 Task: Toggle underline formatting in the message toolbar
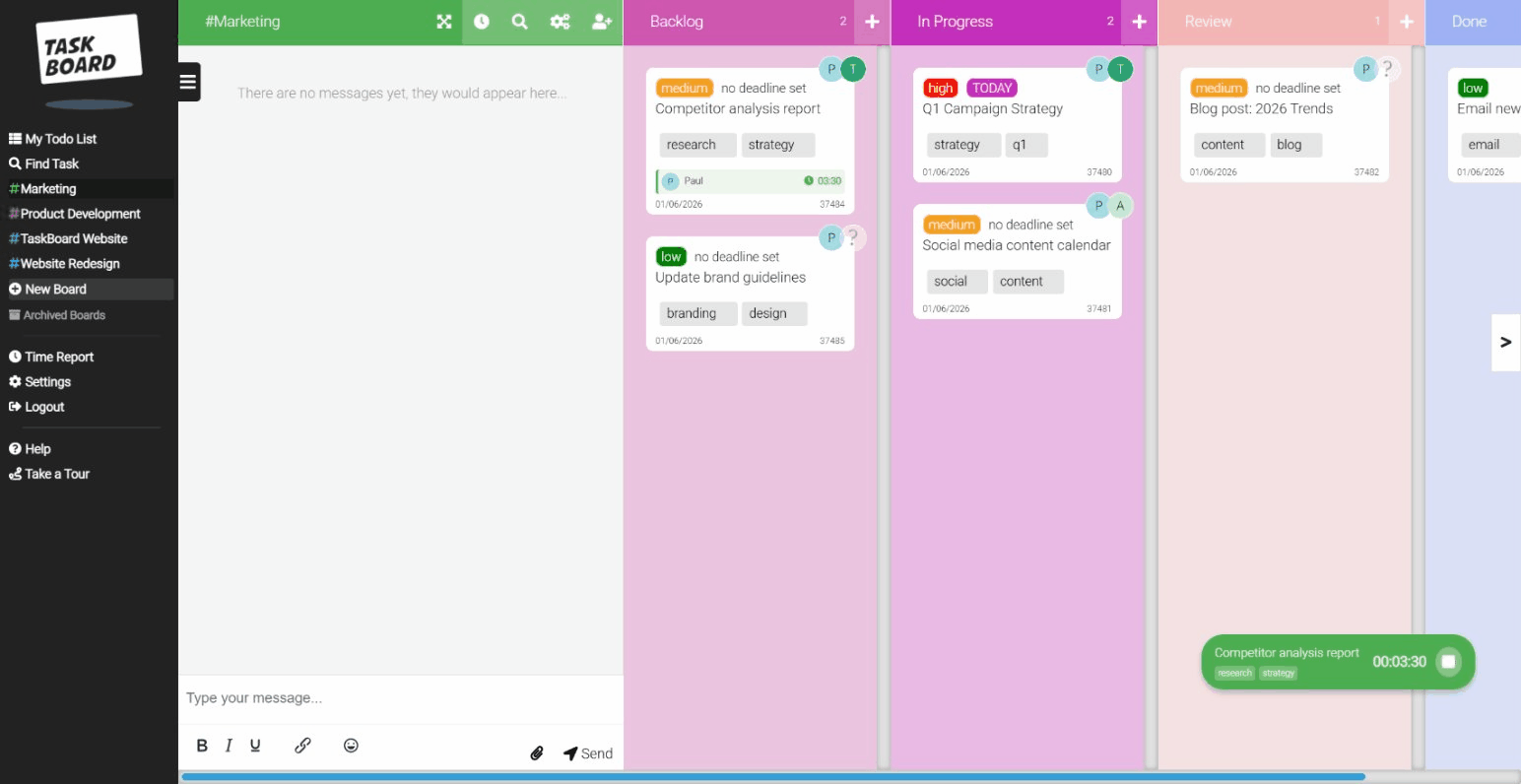click(x=254, y=746)
